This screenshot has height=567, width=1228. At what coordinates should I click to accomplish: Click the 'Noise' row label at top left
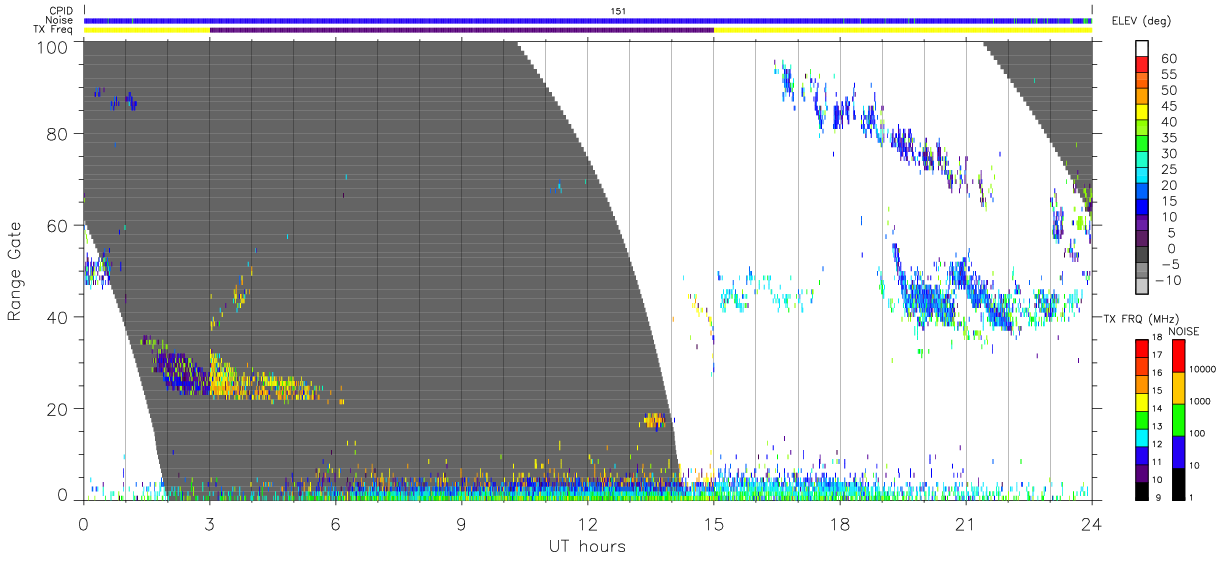pyautogui.click(x=61, y=20)
